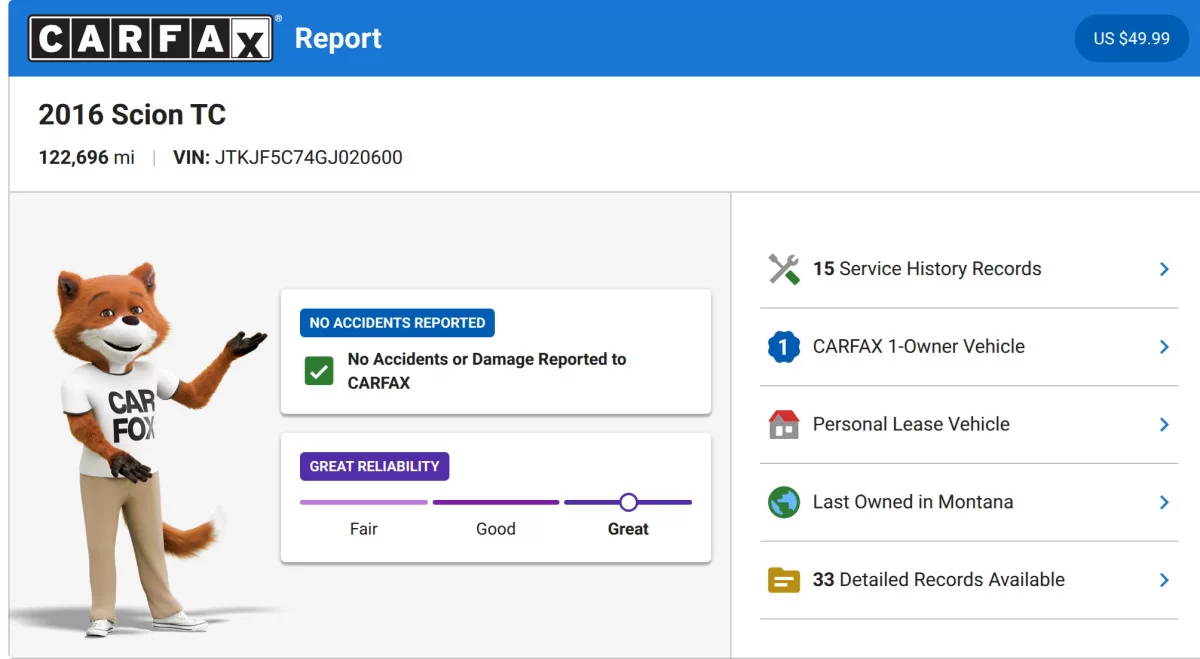
Task: Click the blue 1-Owner badge icon
Action: (x=784, y=347)
